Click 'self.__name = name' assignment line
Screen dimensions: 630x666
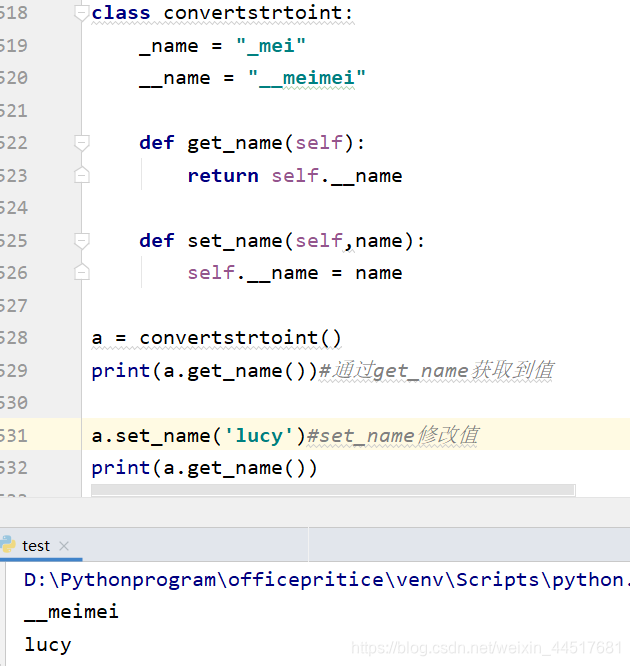click(x=295, y=273)
